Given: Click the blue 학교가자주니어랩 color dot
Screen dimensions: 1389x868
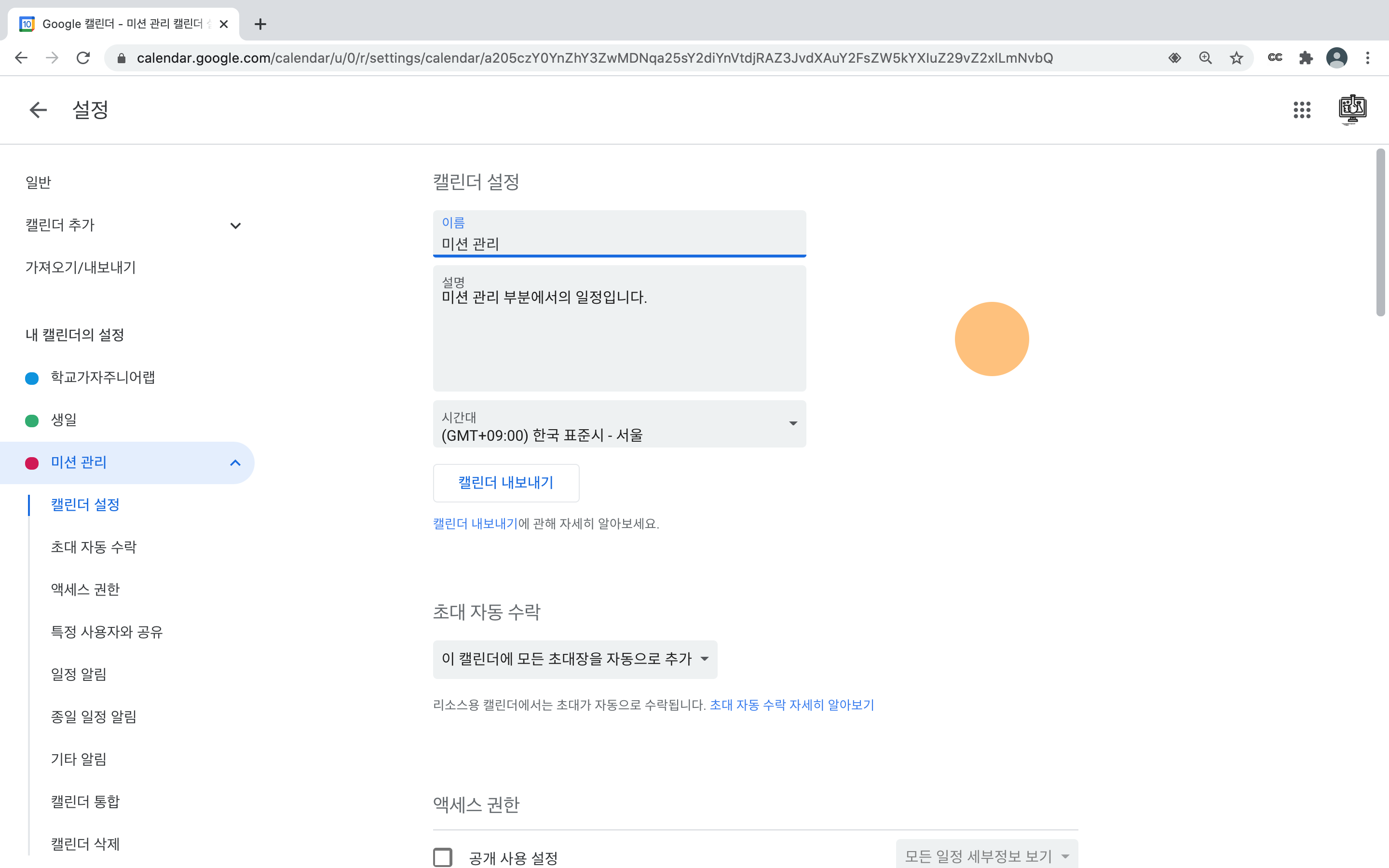Looking at the screenshot, I should pyautogui.click(x=31, y=379).
